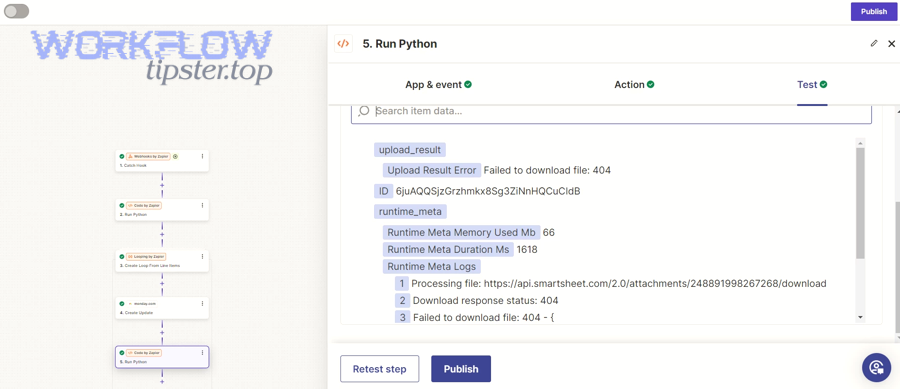Select step 3 Create Loop From Line Items

point(162,261)
